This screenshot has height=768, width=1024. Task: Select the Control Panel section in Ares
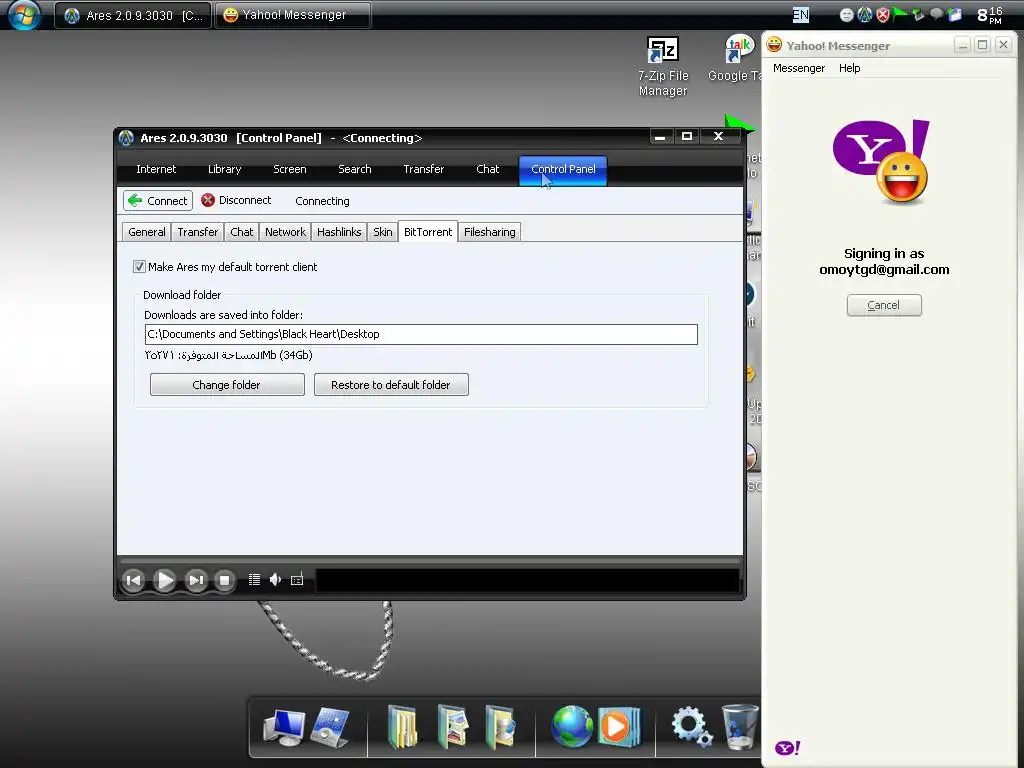563,170
